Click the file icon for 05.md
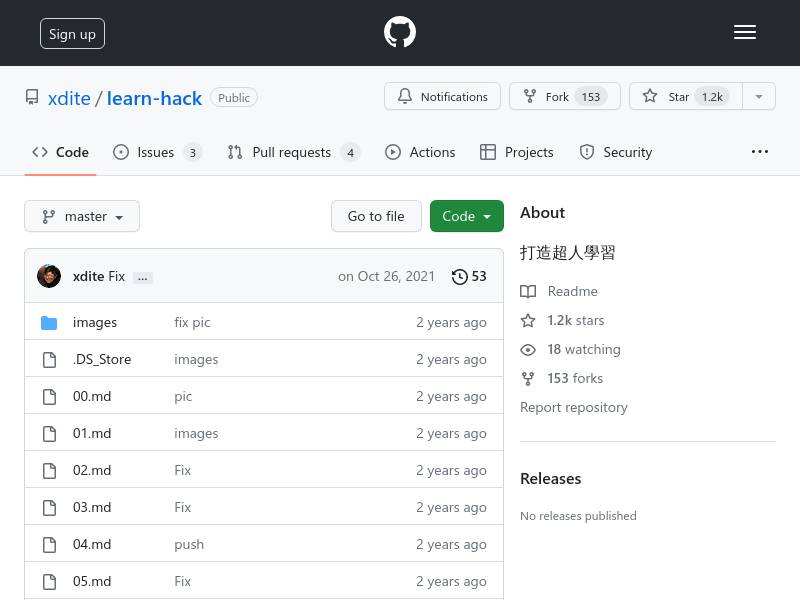 pyautogui.click(x=49, y=582)
